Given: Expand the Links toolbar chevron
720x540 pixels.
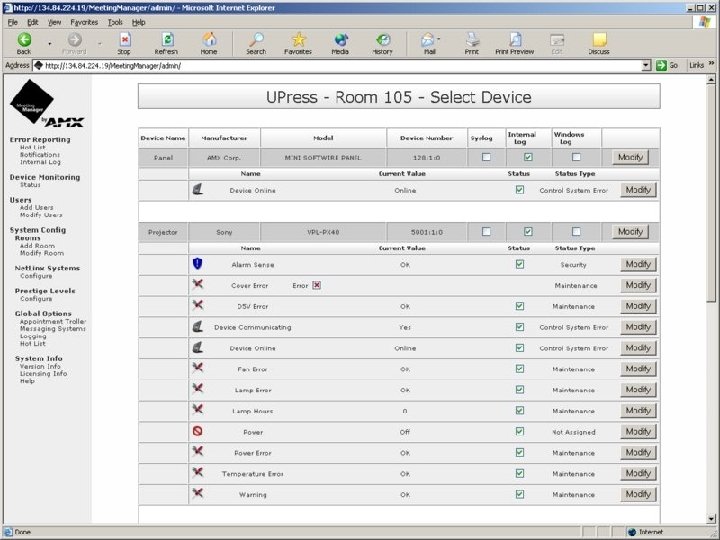Looking at the screenshot, I should tap(711, 63).
